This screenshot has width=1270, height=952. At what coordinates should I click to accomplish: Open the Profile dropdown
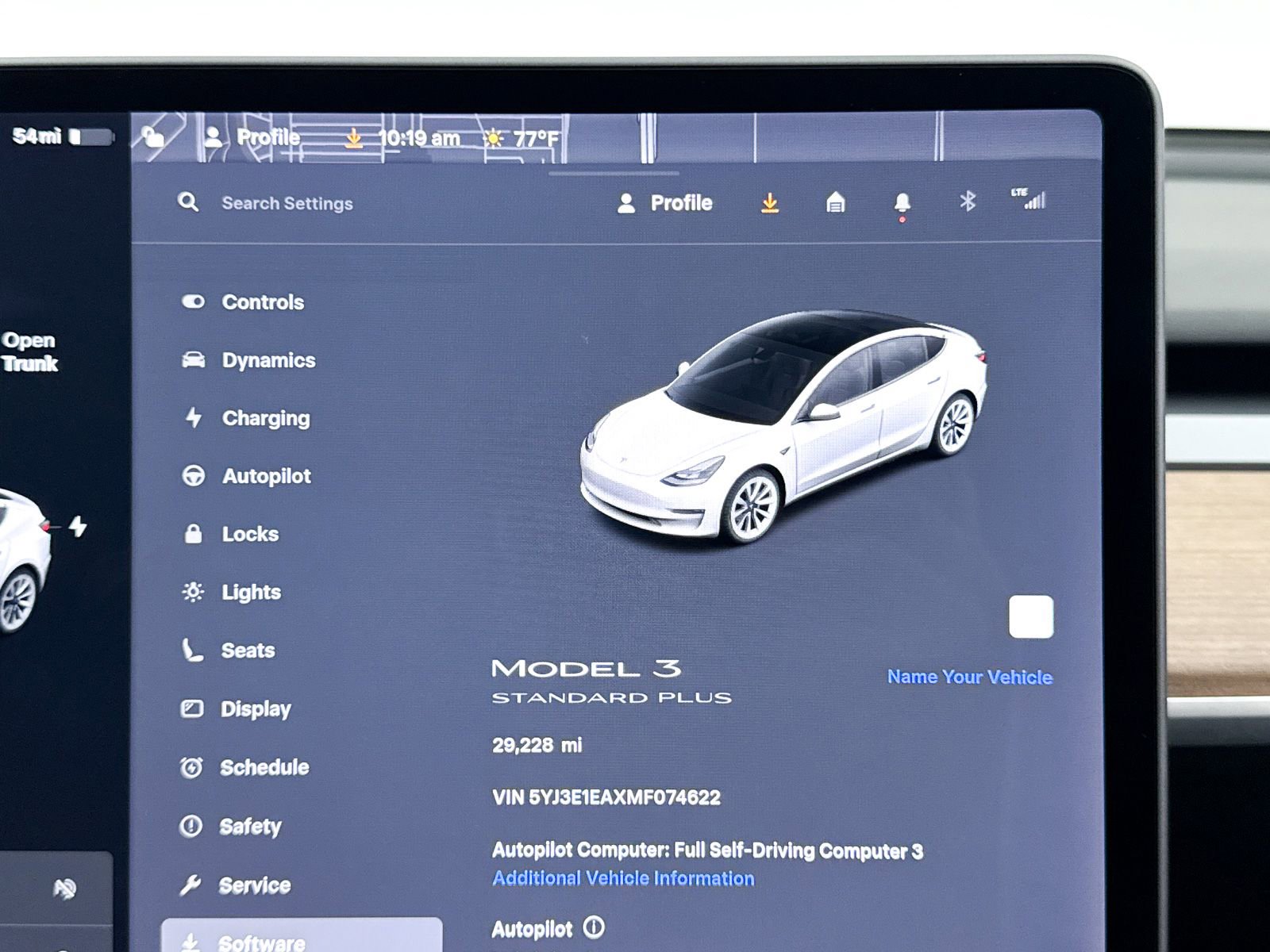(667, 202)
